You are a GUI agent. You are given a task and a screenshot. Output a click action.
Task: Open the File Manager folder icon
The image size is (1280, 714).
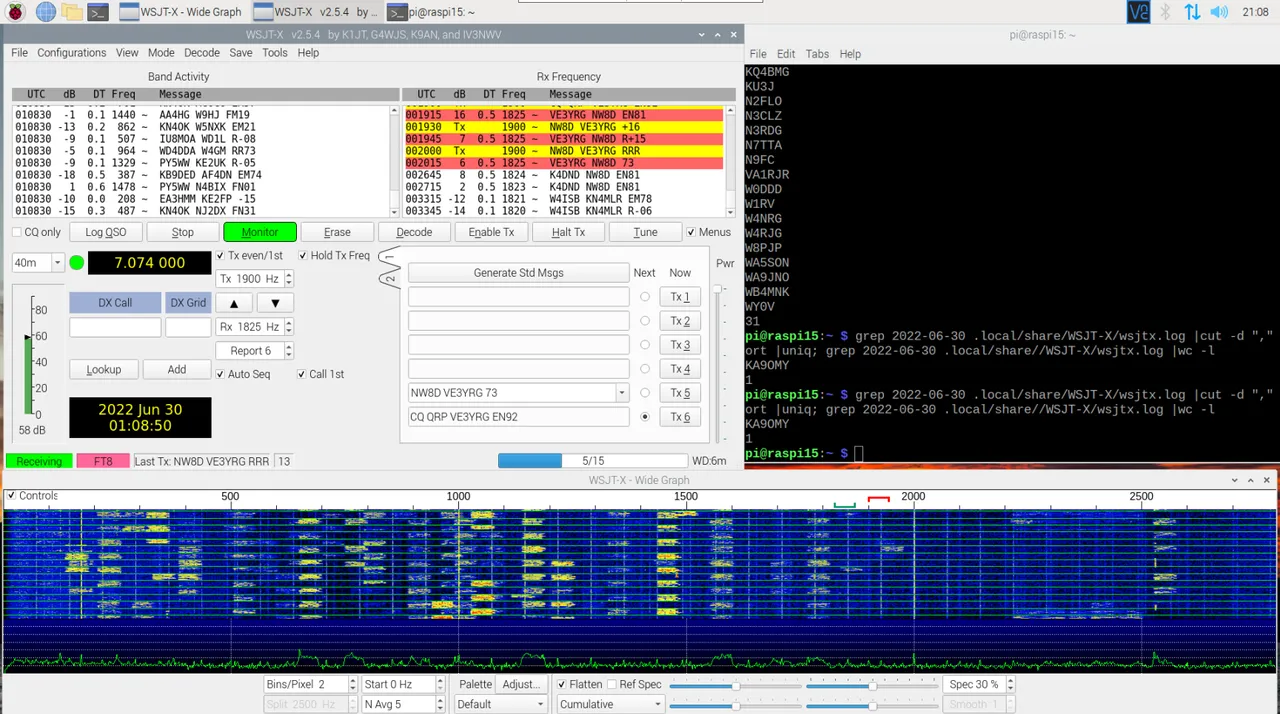pos(72,12)
